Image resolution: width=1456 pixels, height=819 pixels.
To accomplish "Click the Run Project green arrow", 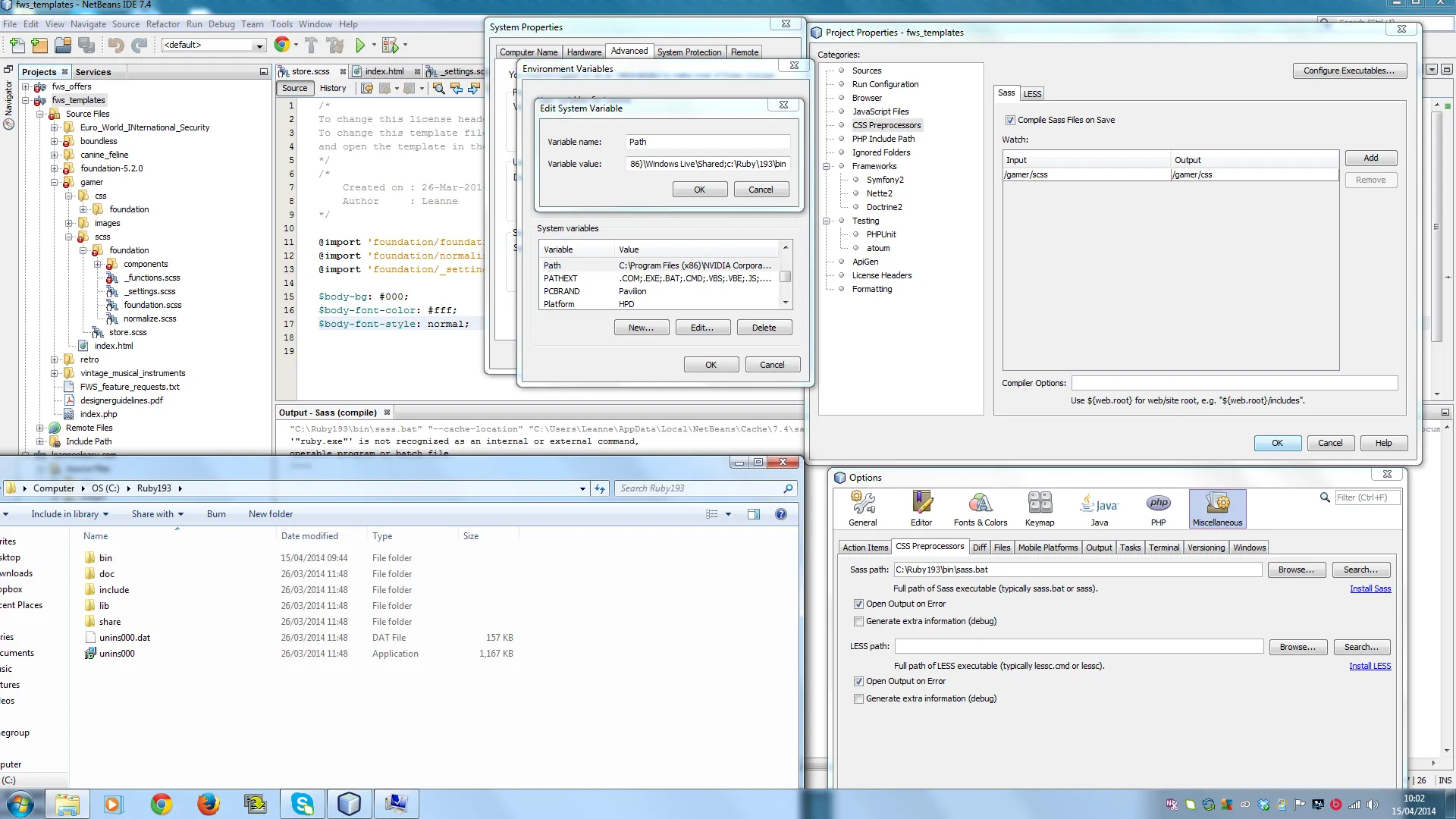I will click(x=360, y=45).
